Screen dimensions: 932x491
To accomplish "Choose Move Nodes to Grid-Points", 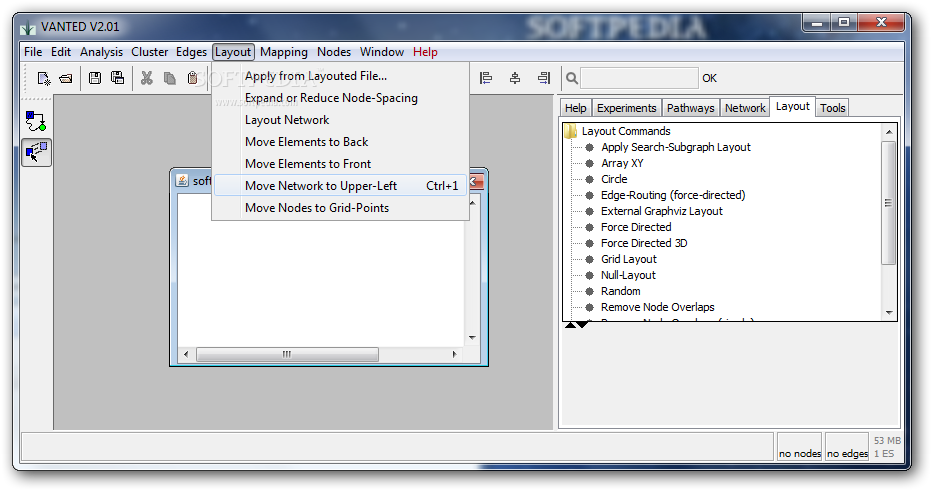I will 340,208.
